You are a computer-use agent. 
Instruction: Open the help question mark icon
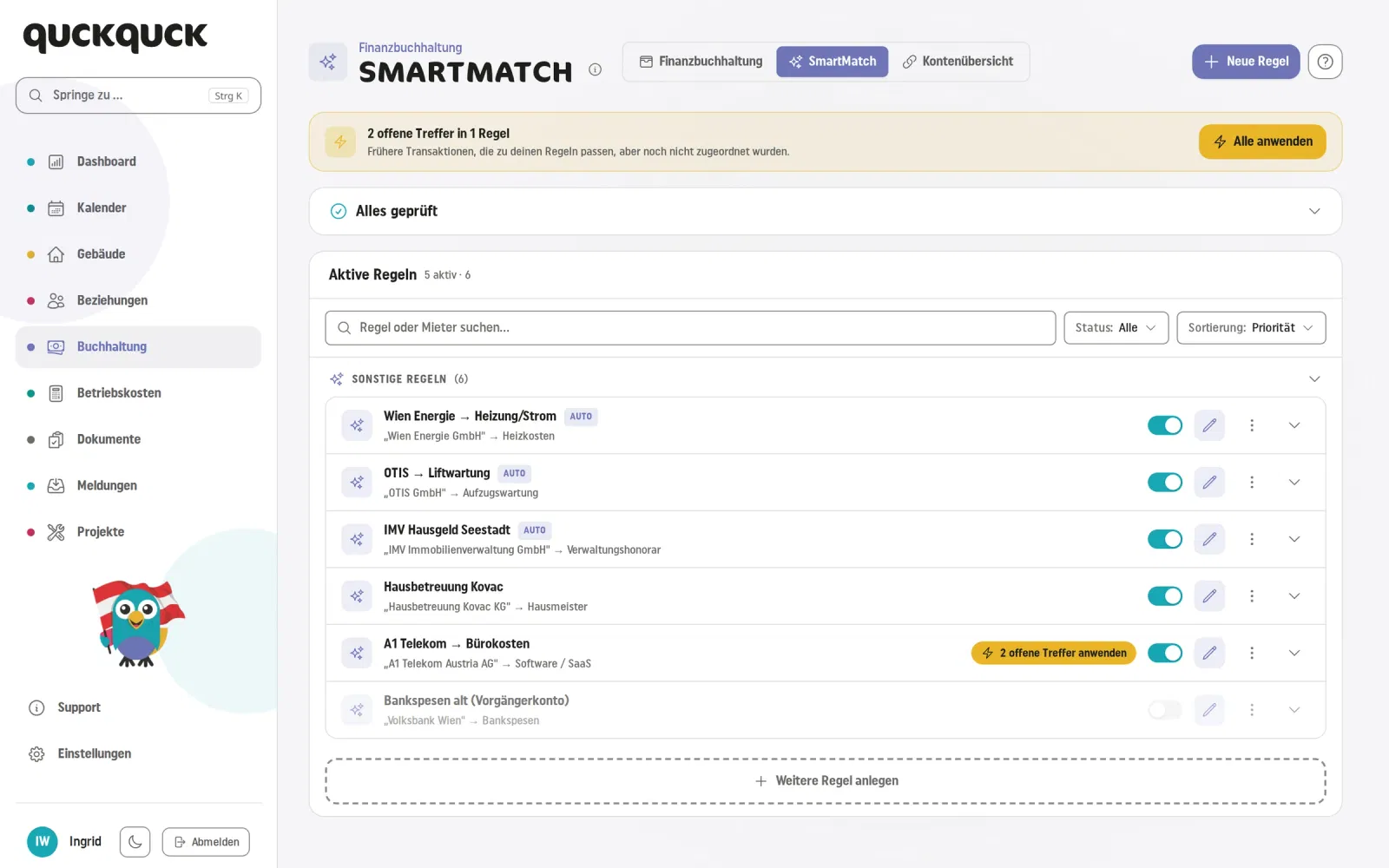pyautogui.click(x=1325, y=62)
